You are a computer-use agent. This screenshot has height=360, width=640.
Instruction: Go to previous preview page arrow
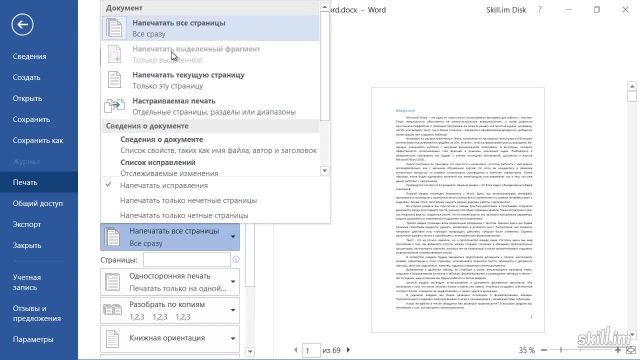click(296, 350)
